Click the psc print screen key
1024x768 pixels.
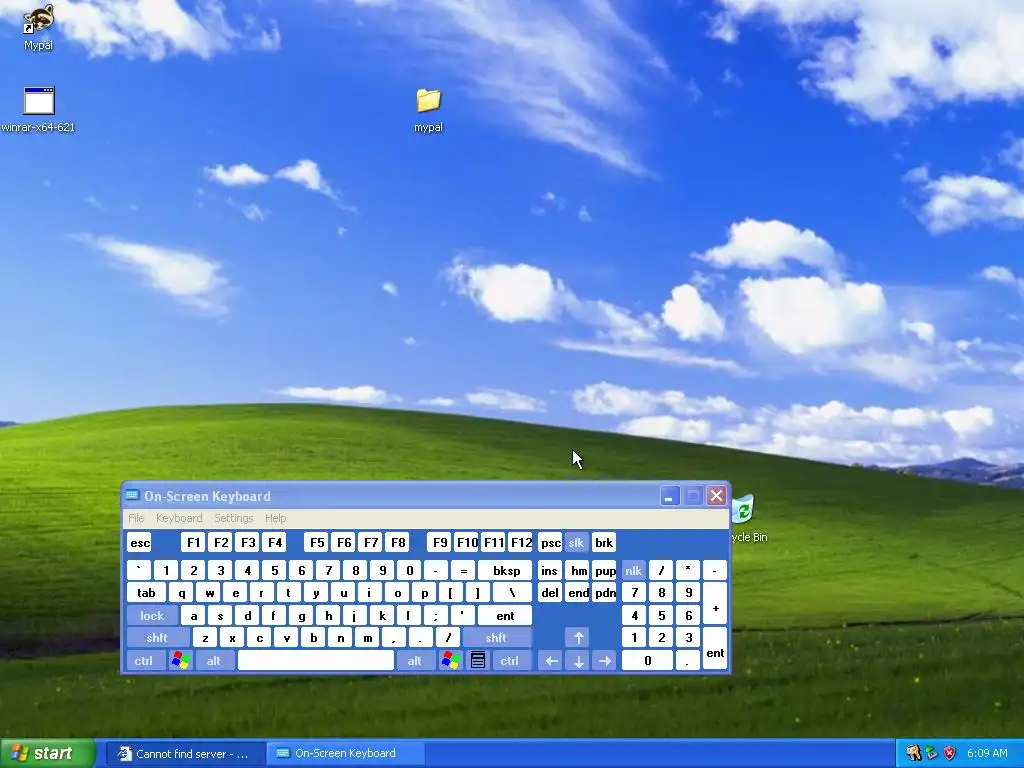tap(551, 543)
